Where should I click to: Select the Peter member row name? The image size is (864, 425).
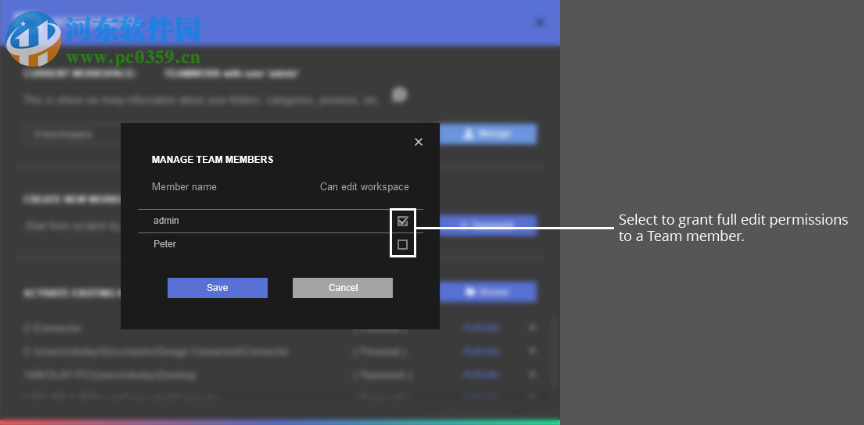click(165, 244)
